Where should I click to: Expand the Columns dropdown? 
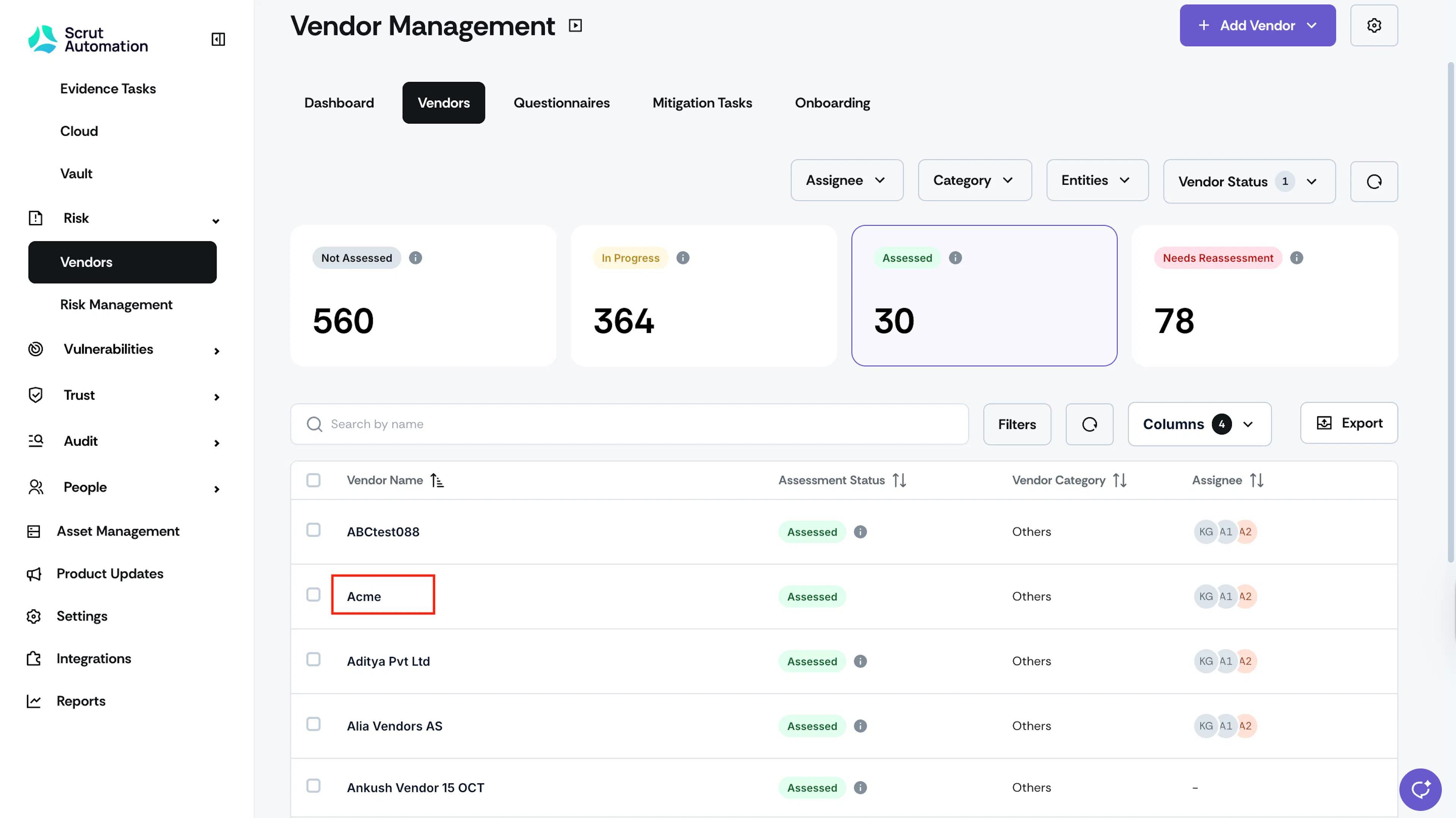click(1199, 424)
